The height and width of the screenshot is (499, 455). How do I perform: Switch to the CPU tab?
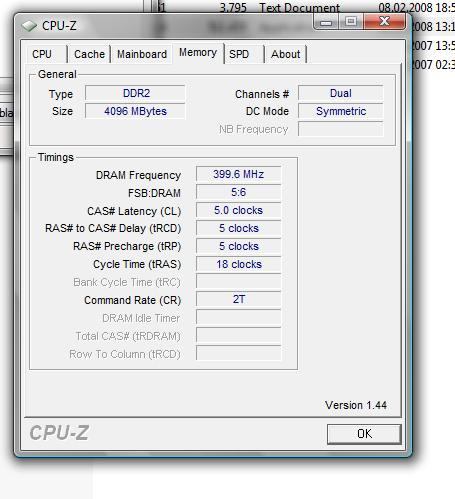coord(42,54)
